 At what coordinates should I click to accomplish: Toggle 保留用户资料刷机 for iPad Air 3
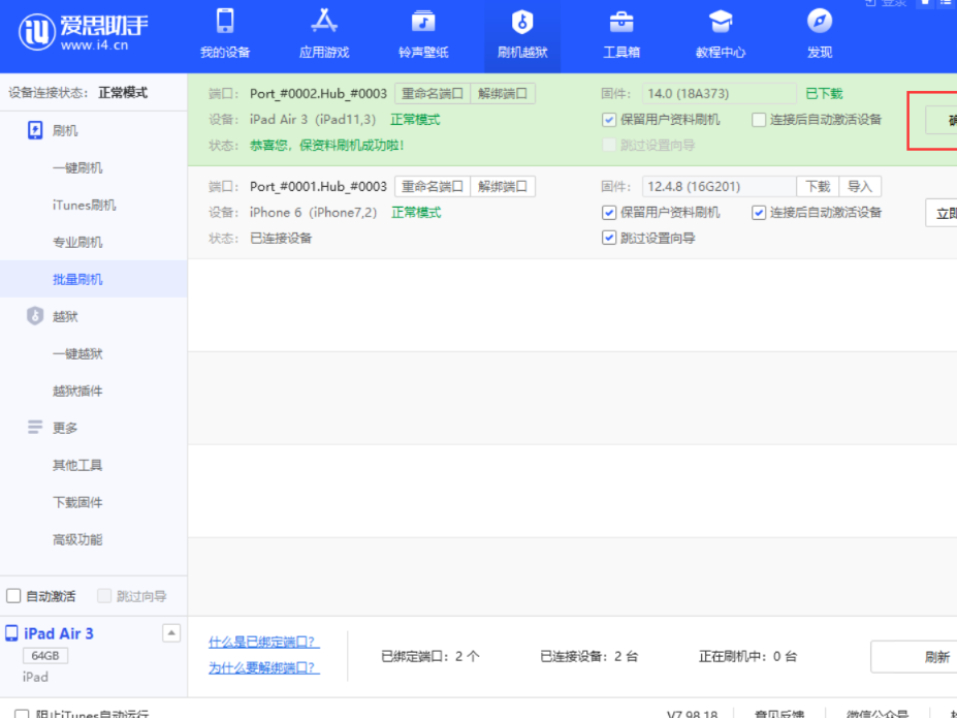pos(609,120)
